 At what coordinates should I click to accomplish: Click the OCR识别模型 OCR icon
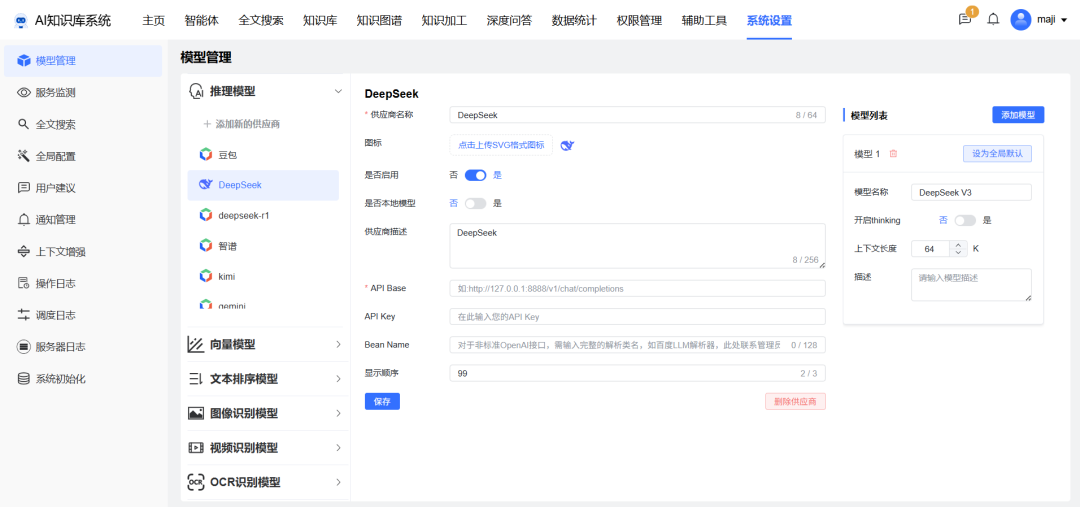coord(196,482)
